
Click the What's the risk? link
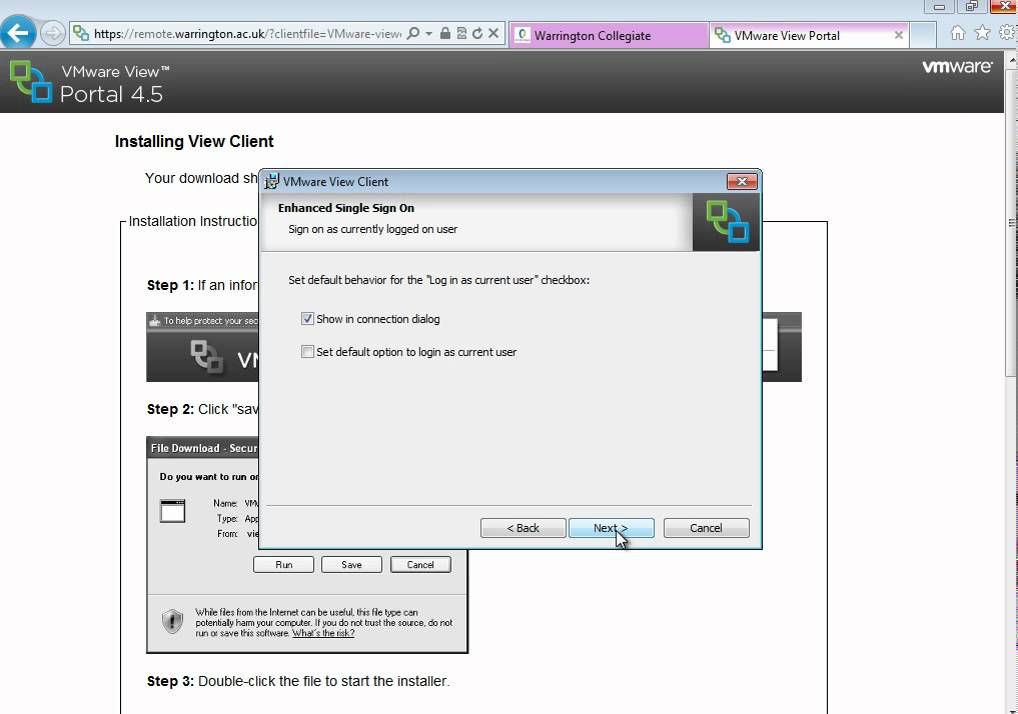[x=323, y=633]
